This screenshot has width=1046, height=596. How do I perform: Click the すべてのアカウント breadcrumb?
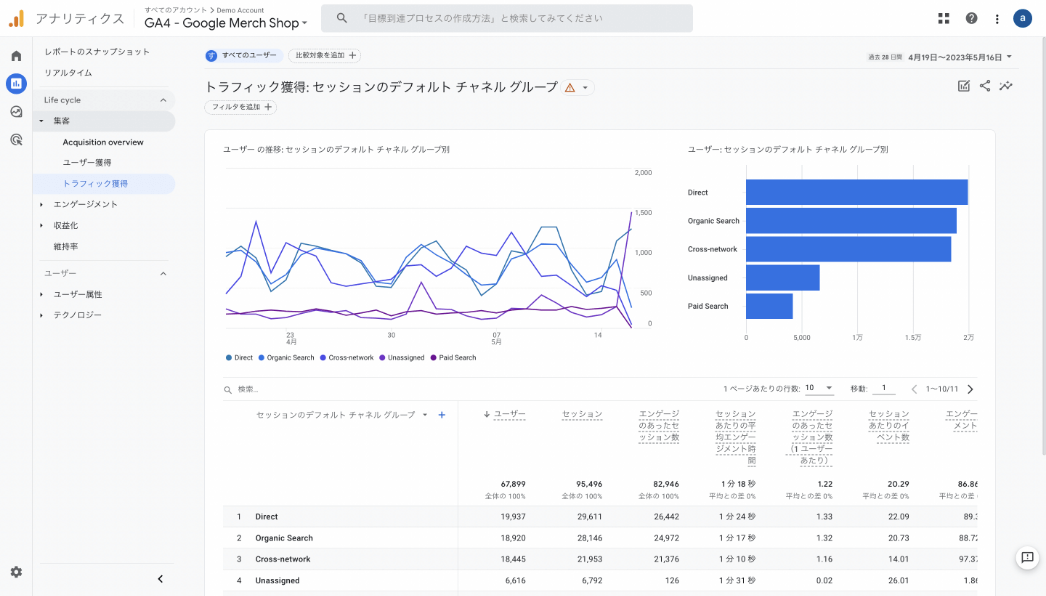(x=175, y=10)
